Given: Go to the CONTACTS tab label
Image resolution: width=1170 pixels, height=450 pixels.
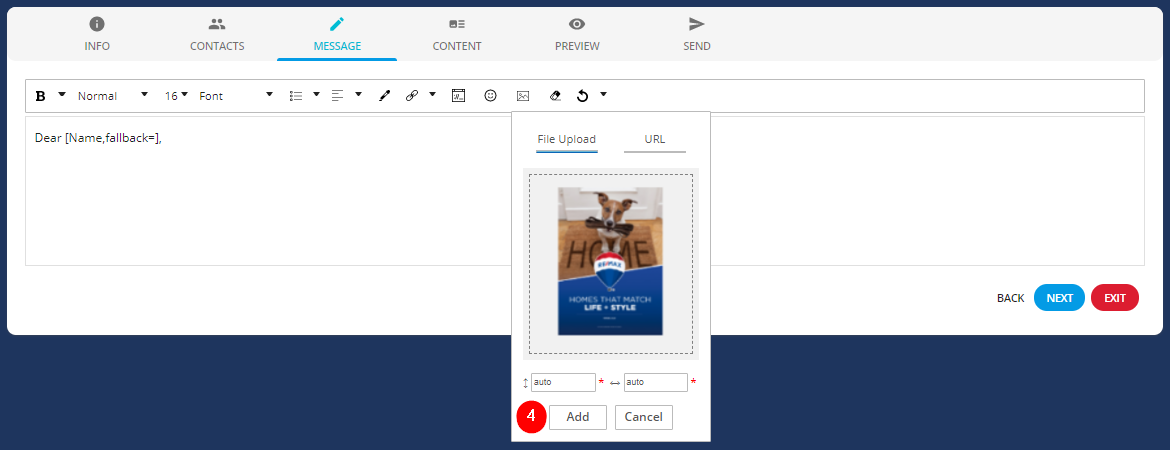Looking at the screenshot, I should [x=217, y=46].
